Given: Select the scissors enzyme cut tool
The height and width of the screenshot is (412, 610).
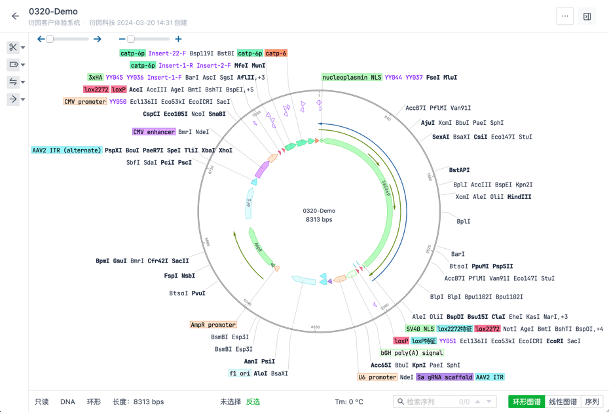Looking at the screenshot, I should 13,47.
